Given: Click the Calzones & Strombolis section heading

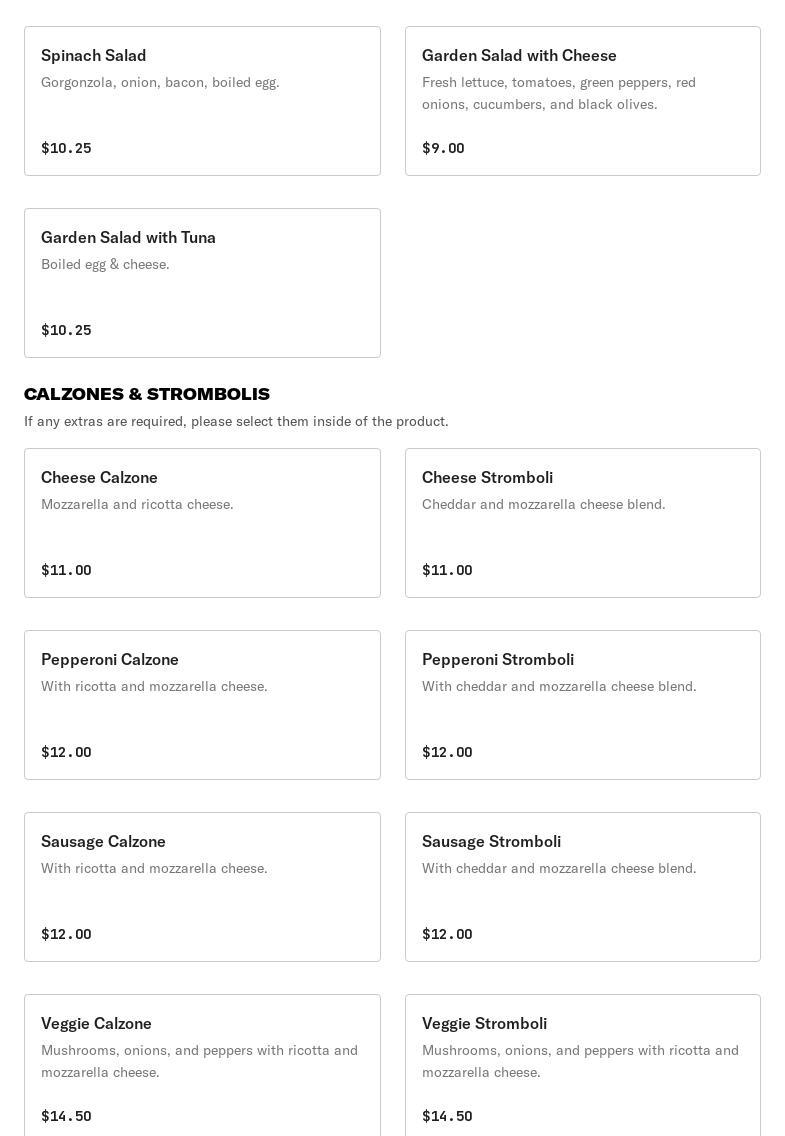Looking at the screenshot, I should (x=147, y=394).
